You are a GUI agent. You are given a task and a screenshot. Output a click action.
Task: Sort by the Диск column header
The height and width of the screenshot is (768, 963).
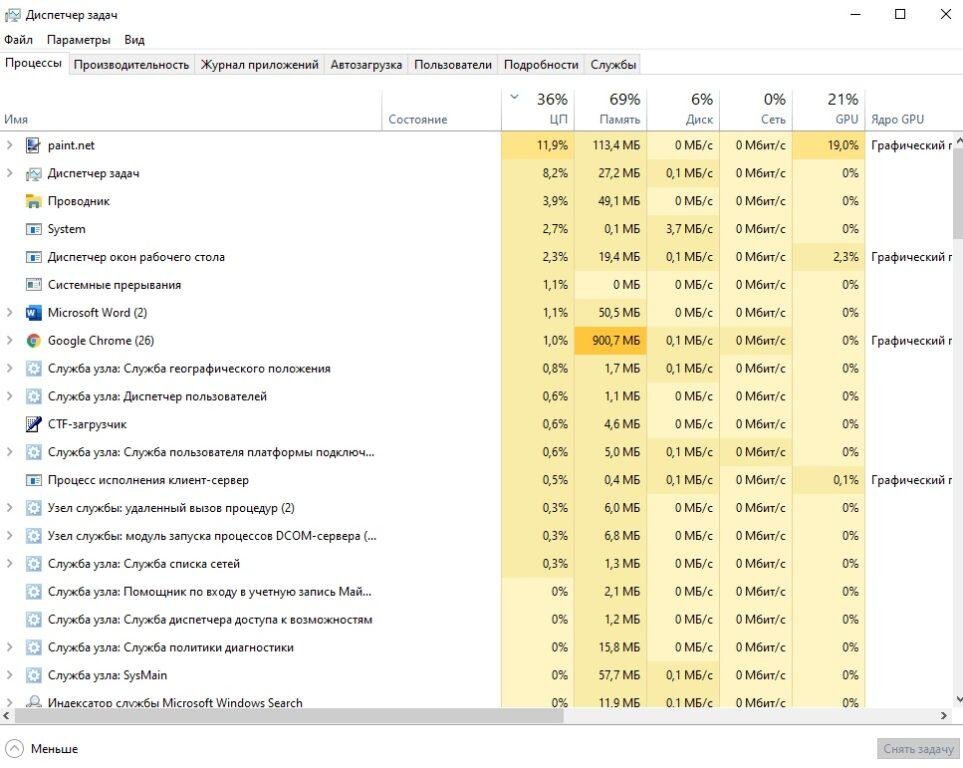click(683, 109)
